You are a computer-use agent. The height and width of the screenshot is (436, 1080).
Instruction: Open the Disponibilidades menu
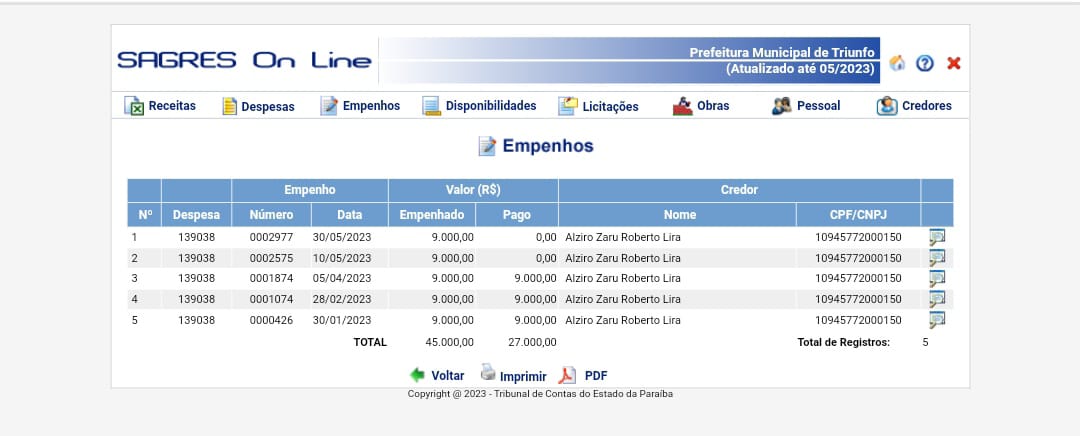click(479, 106)
